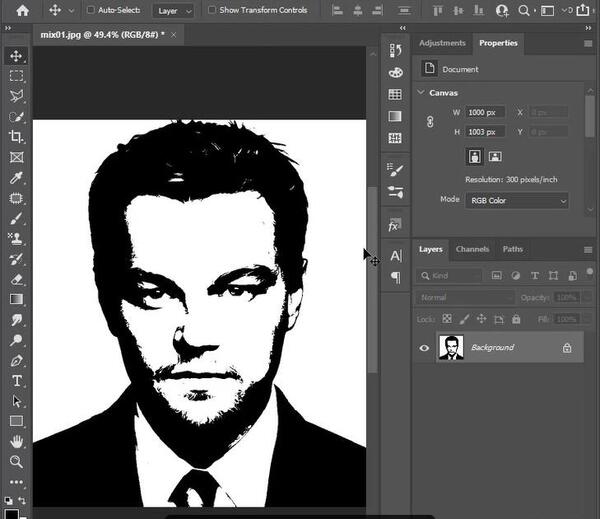The height and width of the screenshot is (519, 600).
Task: Select the Hand tool
Action: tap(16, 442)
